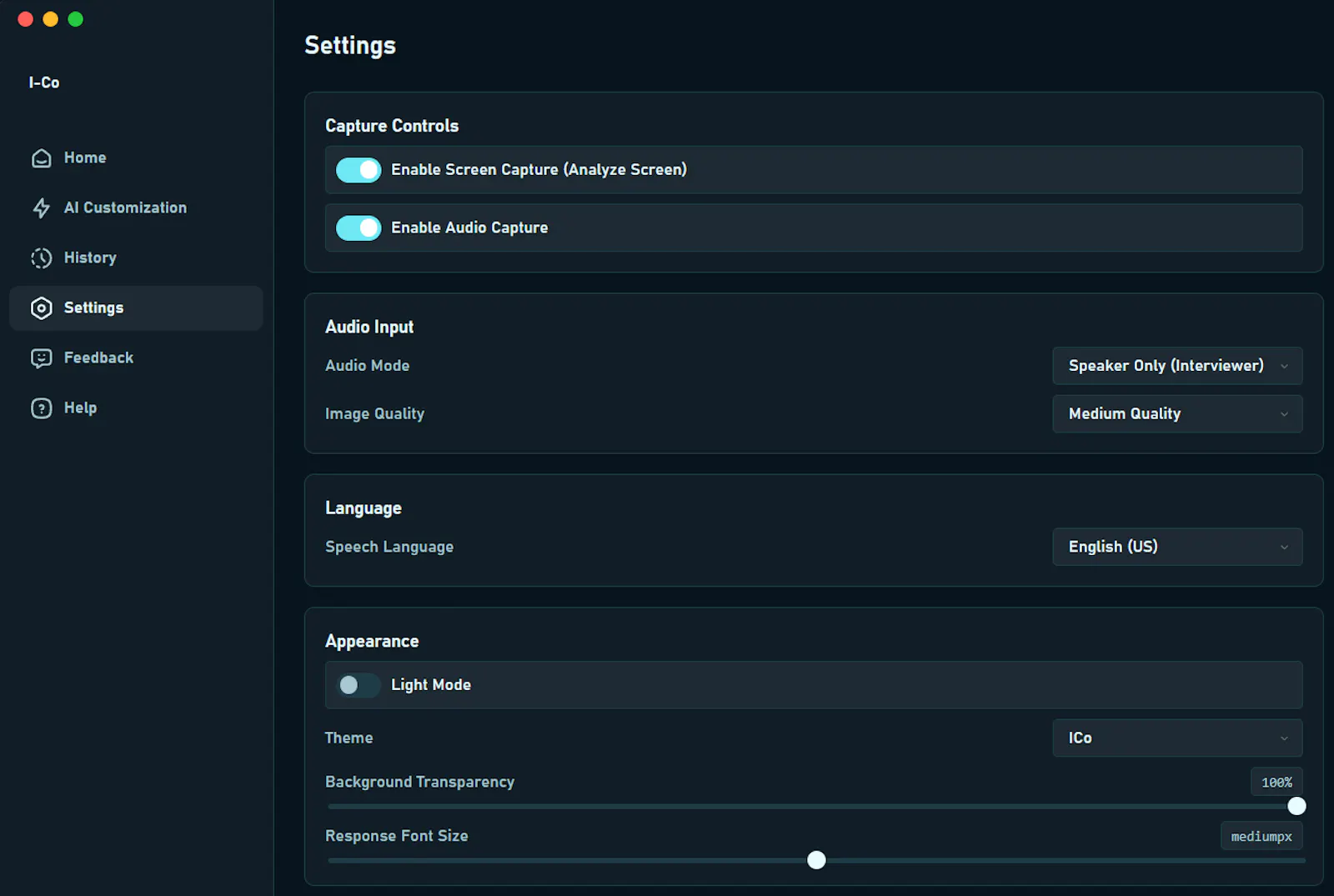Expand the Image Quality dropdown

click(1177, 414)
